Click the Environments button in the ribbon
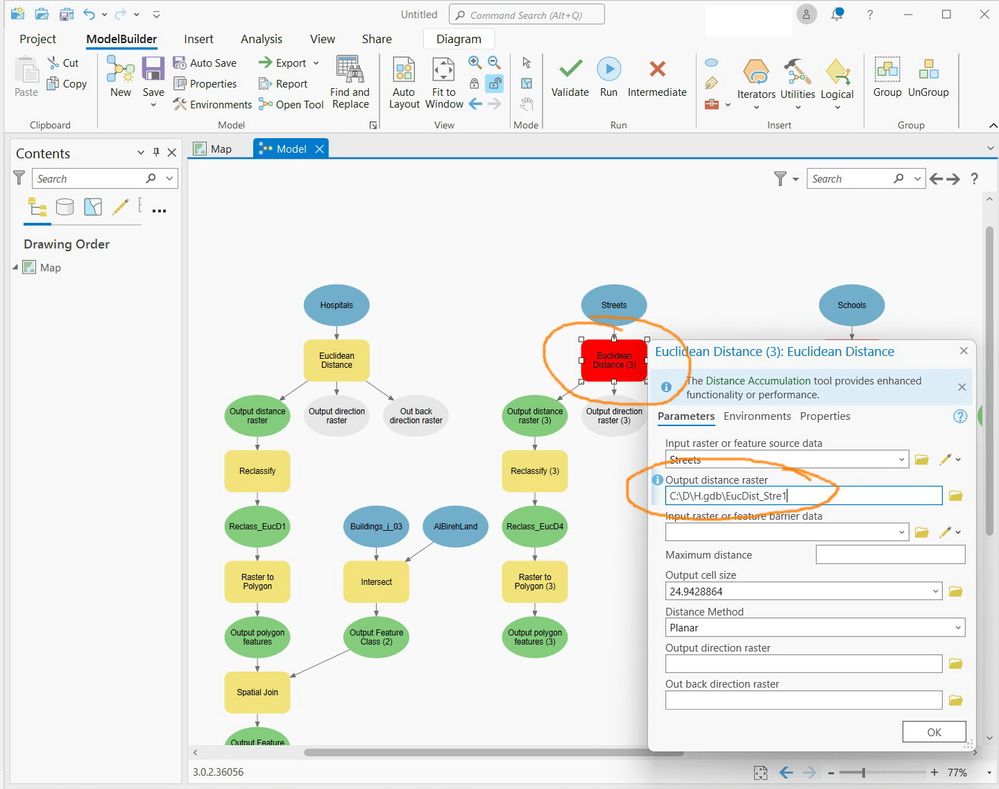The height and width of the screenshot is (789, 999). click(x=211, y=104)
